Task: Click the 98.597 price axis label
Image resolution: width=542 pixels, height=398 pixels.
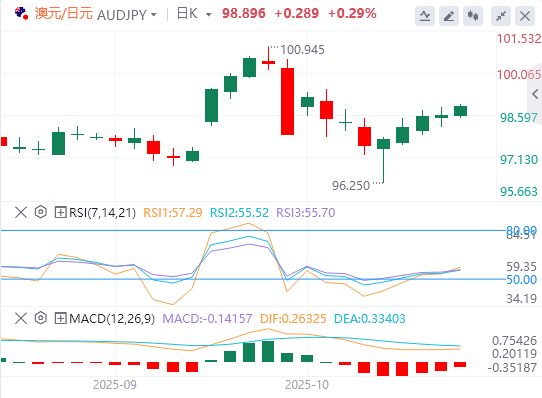Action: coord(519,118)
